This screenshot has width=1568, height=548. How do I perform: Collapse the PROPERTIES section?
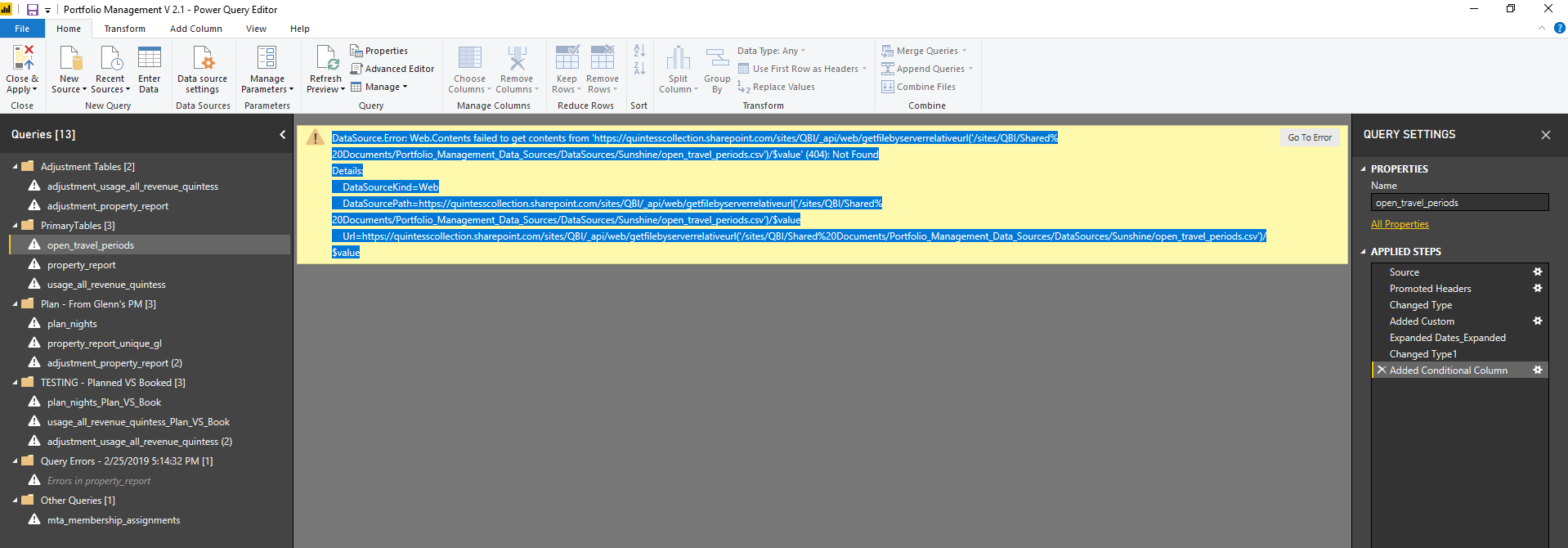(x=1364, y=168)
